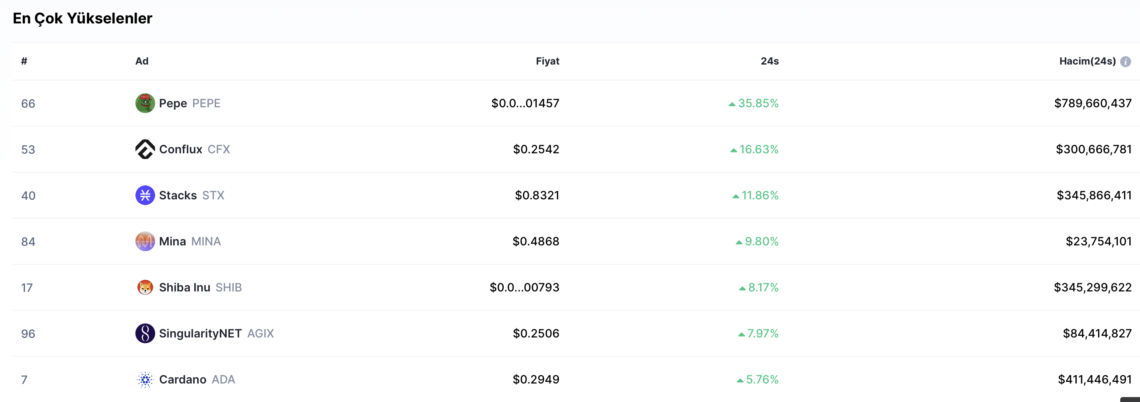1140x402 pixels.
Task: Open the Conflux coin page link
Action: click(x=182, y=149)
